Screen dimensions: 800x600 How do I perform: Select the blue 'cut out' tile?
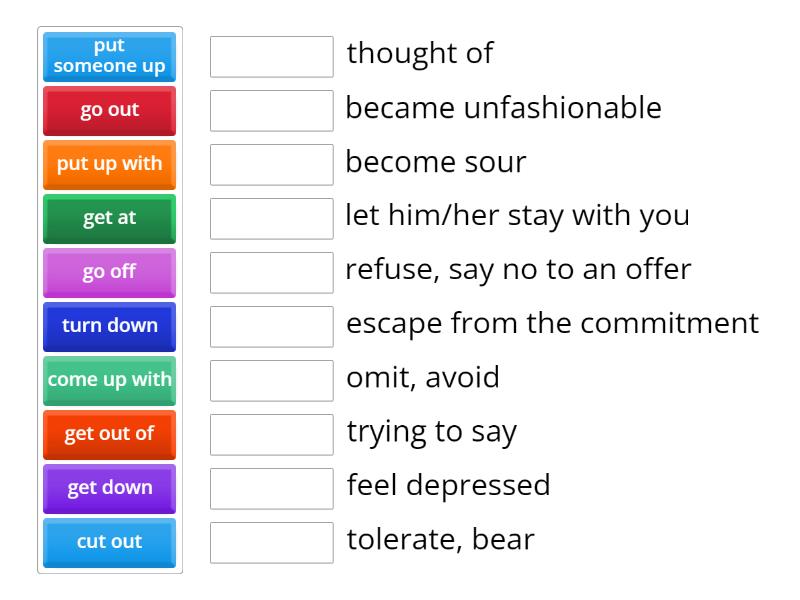109,543
